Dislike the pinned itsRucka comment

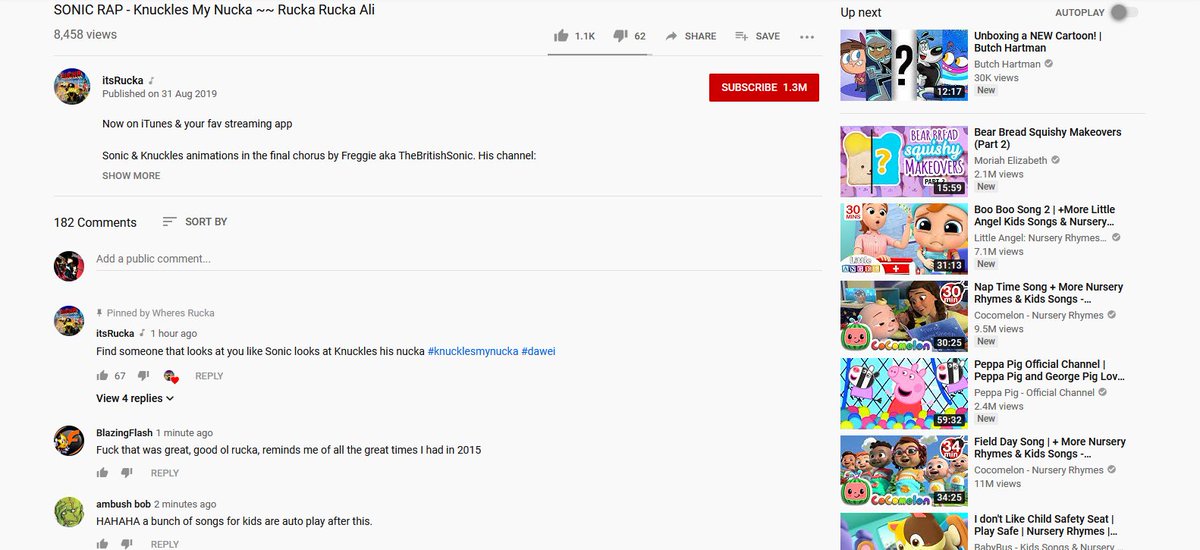click(x=143, y=376)
